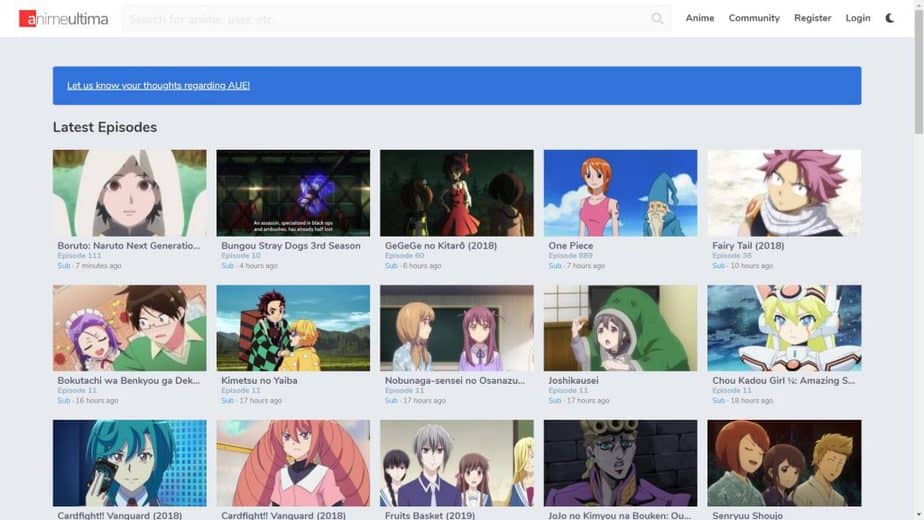Open Bungou Stray Dogs 3rd Season thumbnail

click(293, 193)
